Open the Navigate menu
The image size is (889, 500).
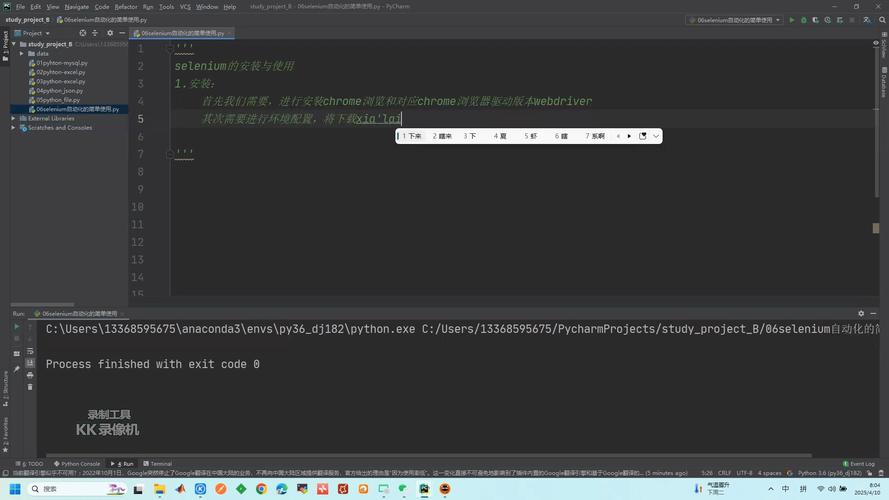(77, 7)
